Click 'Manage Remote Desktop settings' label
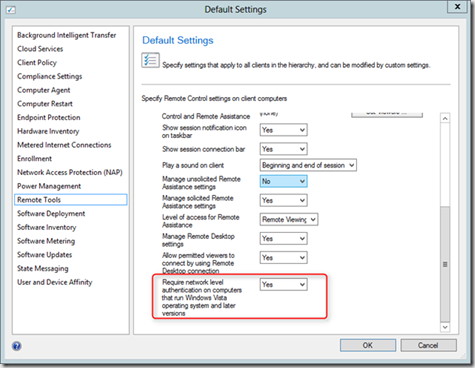 pos(198,240)
